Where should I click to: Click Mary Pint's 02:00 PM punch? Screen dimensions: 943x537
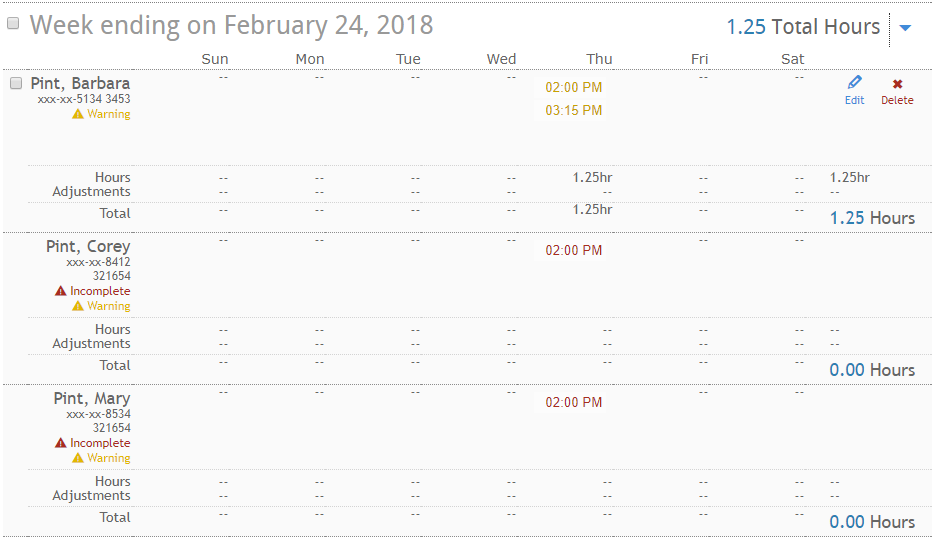tap(574, 402)
